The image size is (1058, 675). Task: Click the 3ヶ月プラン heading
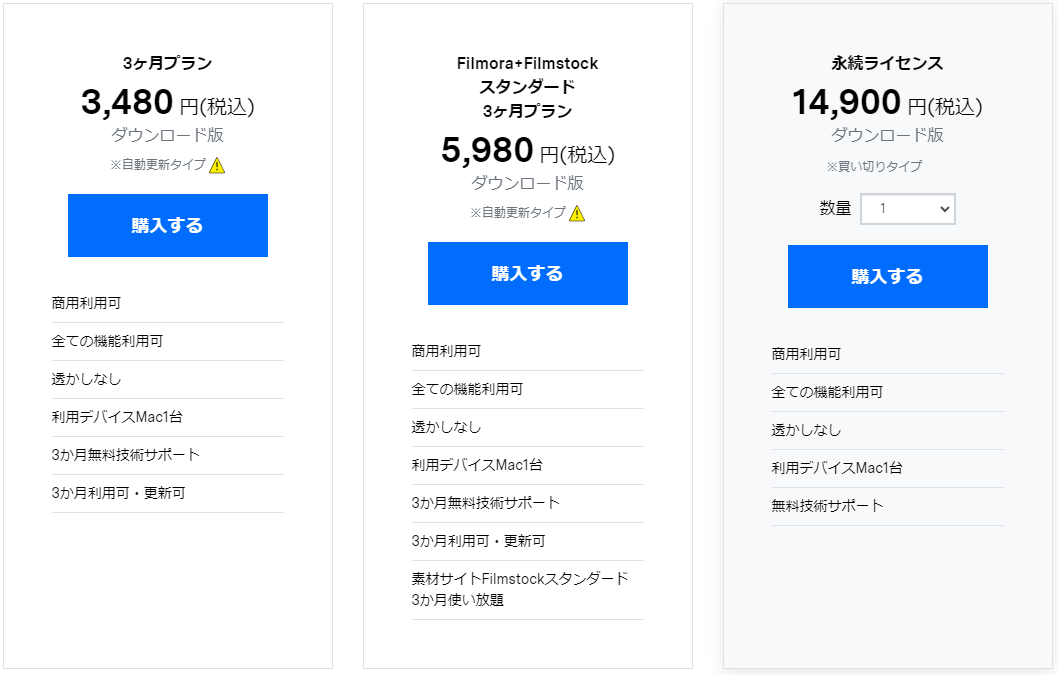point(167,63)
